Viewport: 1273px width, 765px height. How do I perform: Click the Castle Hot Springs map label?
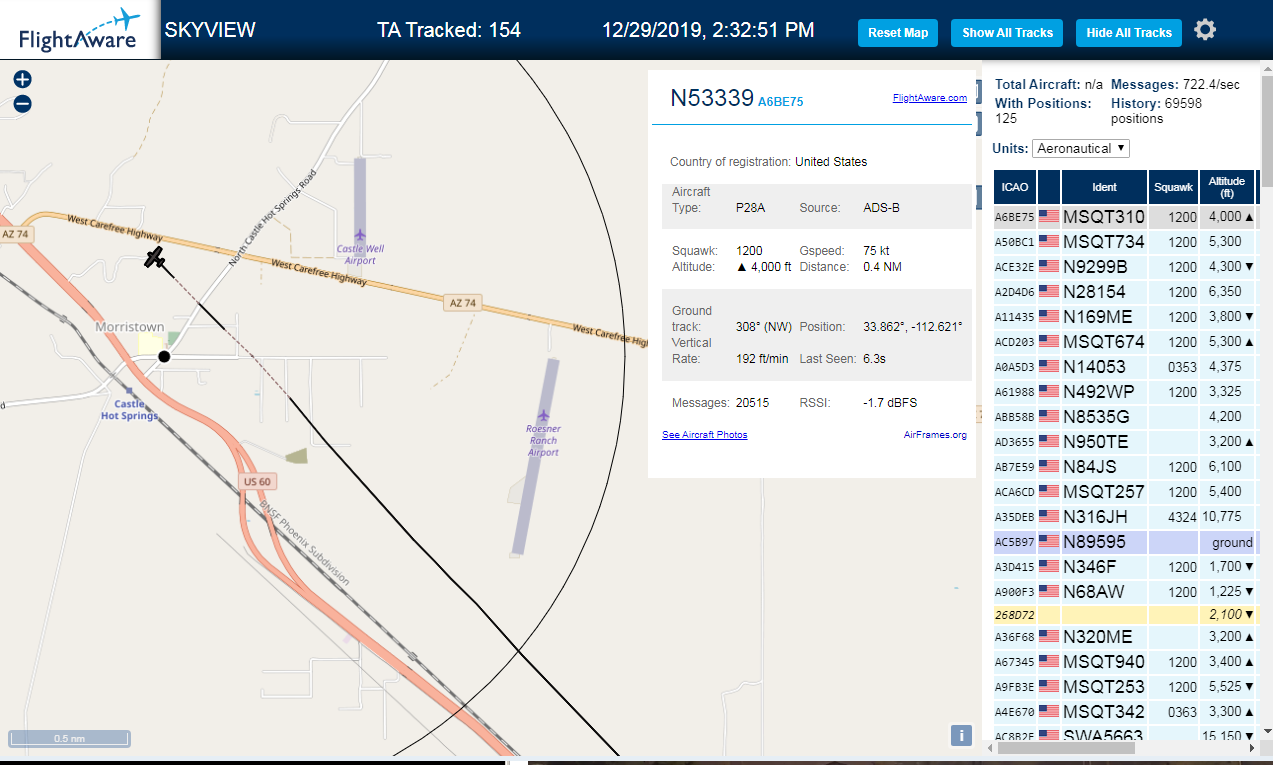pos(130,410)
